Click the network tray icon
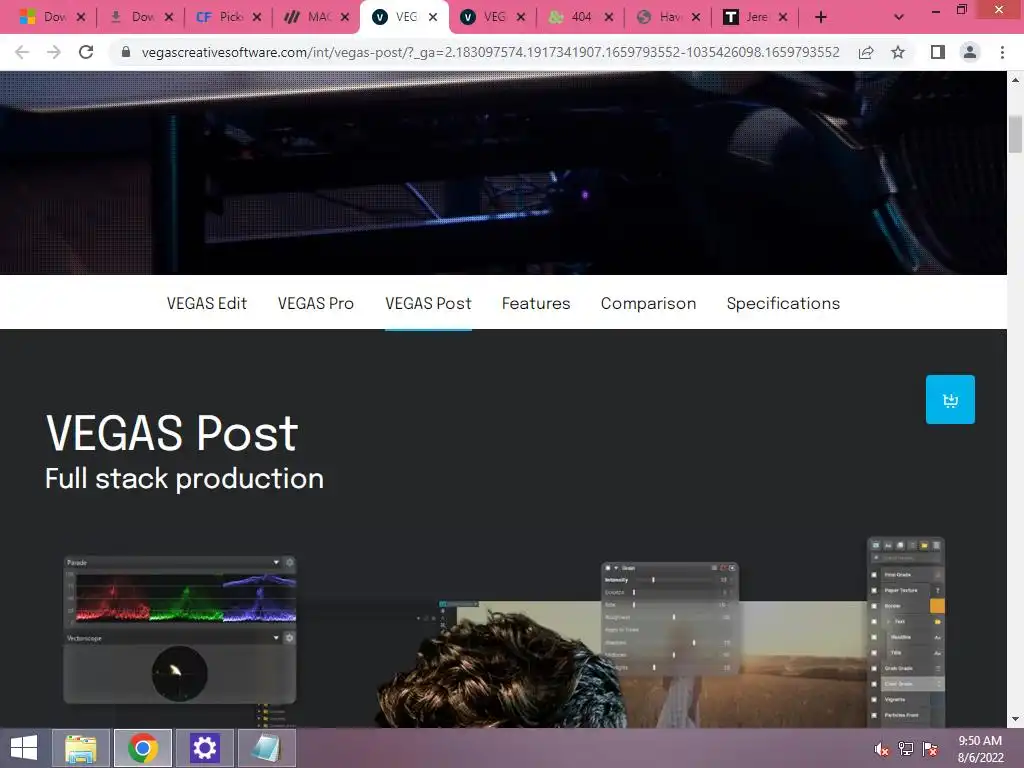Viewport: 1024px width, 768px height. point(906,749)
